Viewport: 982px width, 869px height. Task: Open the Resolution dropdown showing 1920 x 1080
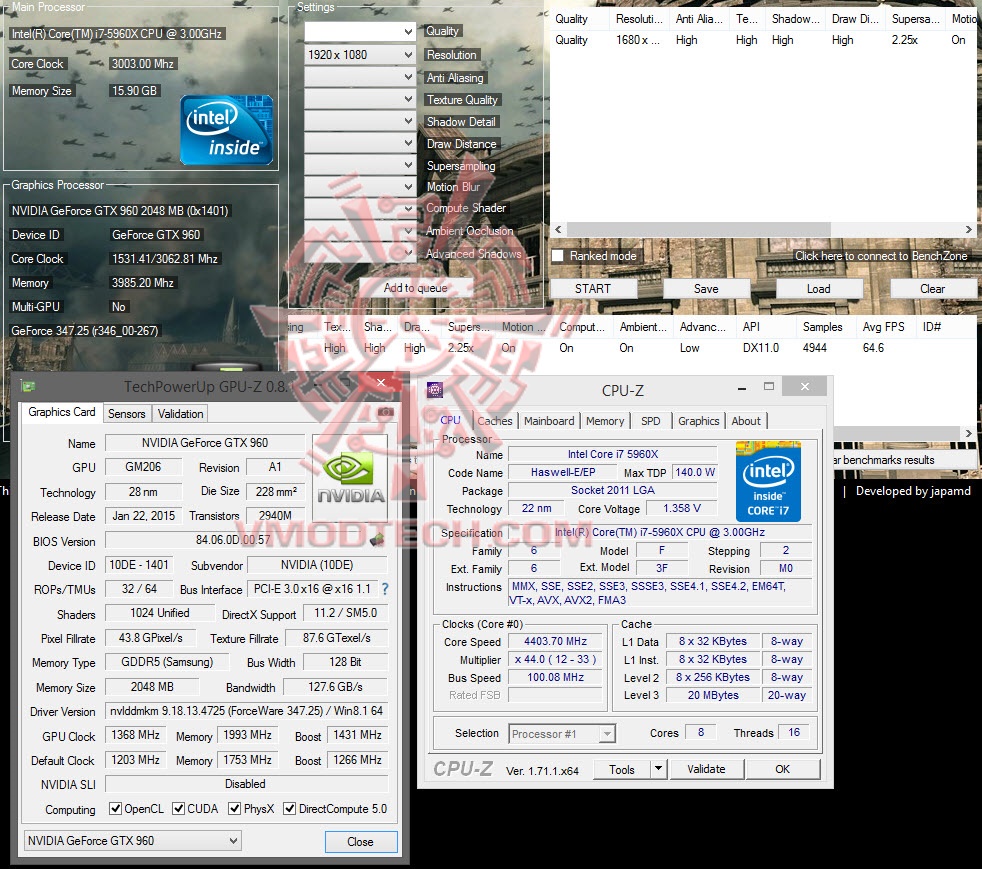point(359,55)
